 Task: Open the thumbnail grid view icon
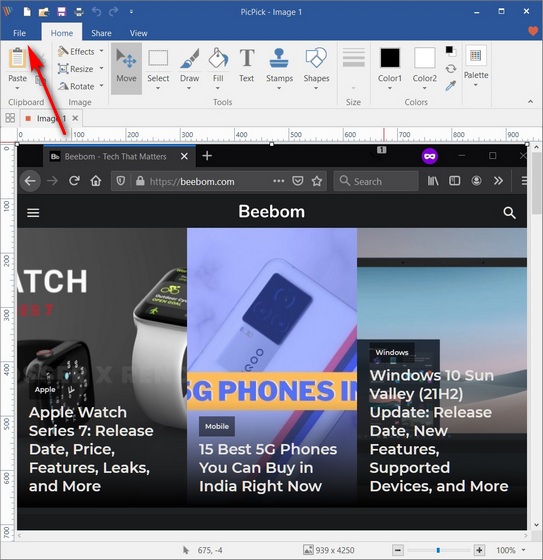click(x=10, y=118)
